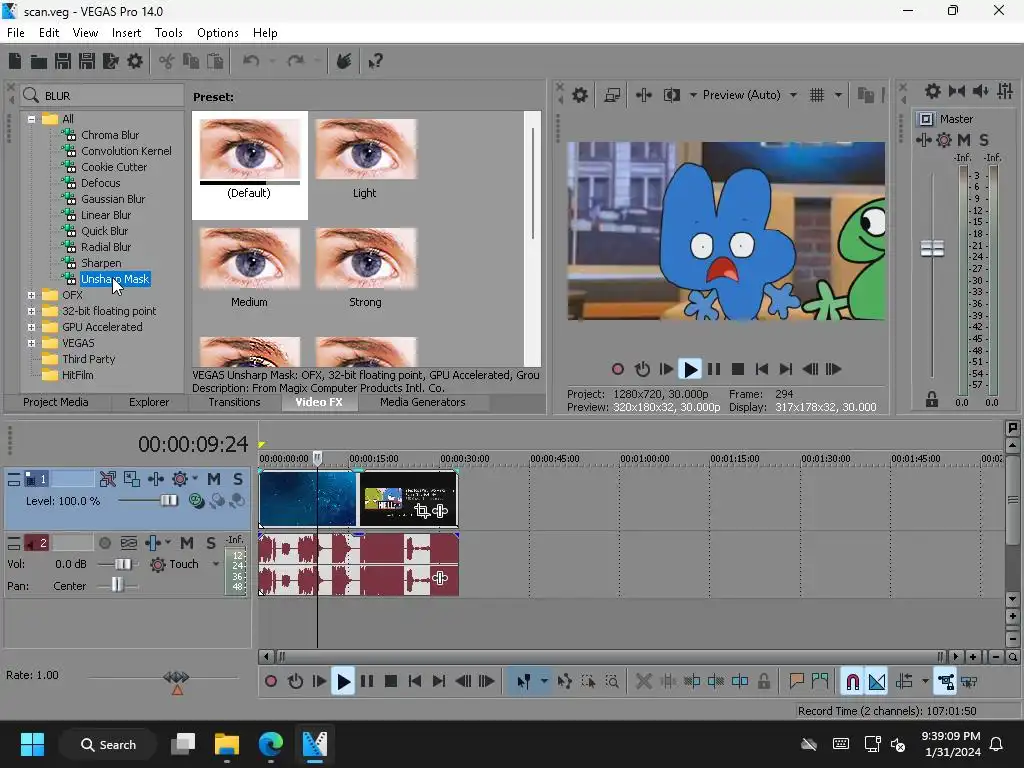Image resolution: width=1024 pixels, height=768 pixels.
Task: Click the timeline zoom magnifier icon
Action: point(1012,657)
